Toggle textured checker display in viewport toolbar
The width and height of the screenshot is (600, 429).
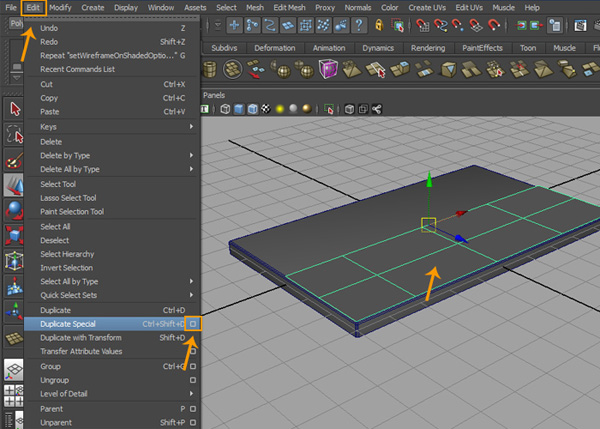coord(268,109)
